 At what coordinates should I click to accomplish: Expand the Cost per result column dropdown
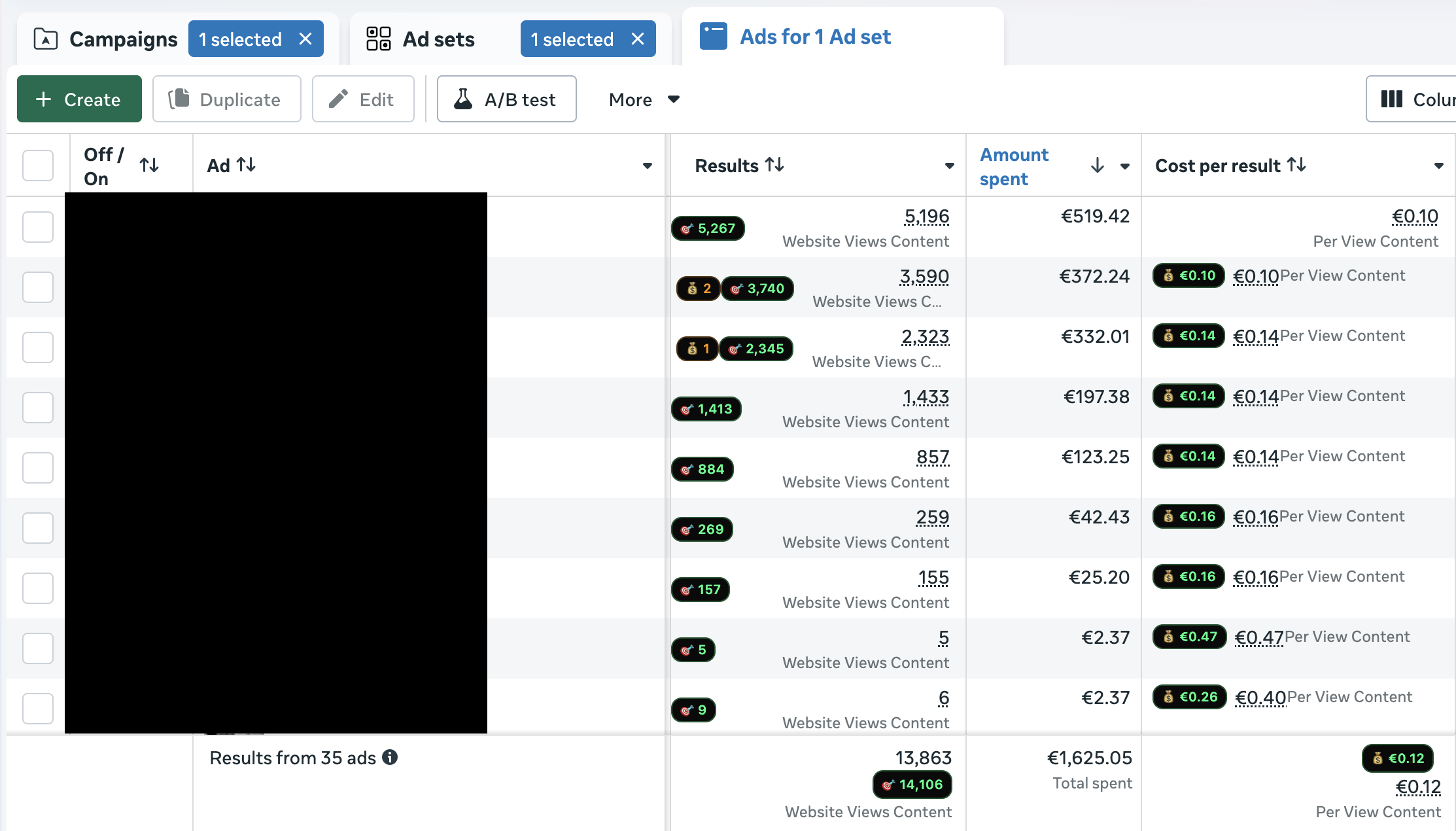(x=1438, y=166)
